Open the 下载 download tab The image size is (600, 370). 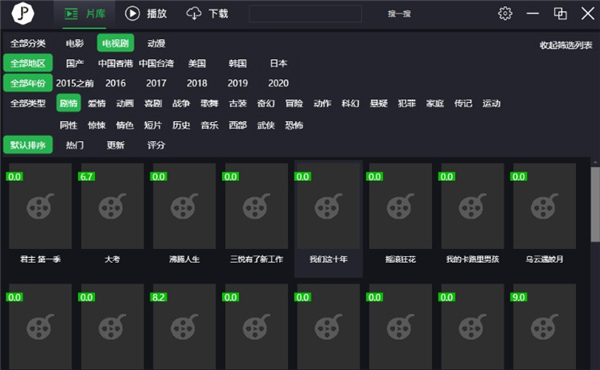[x=207, y=14]
